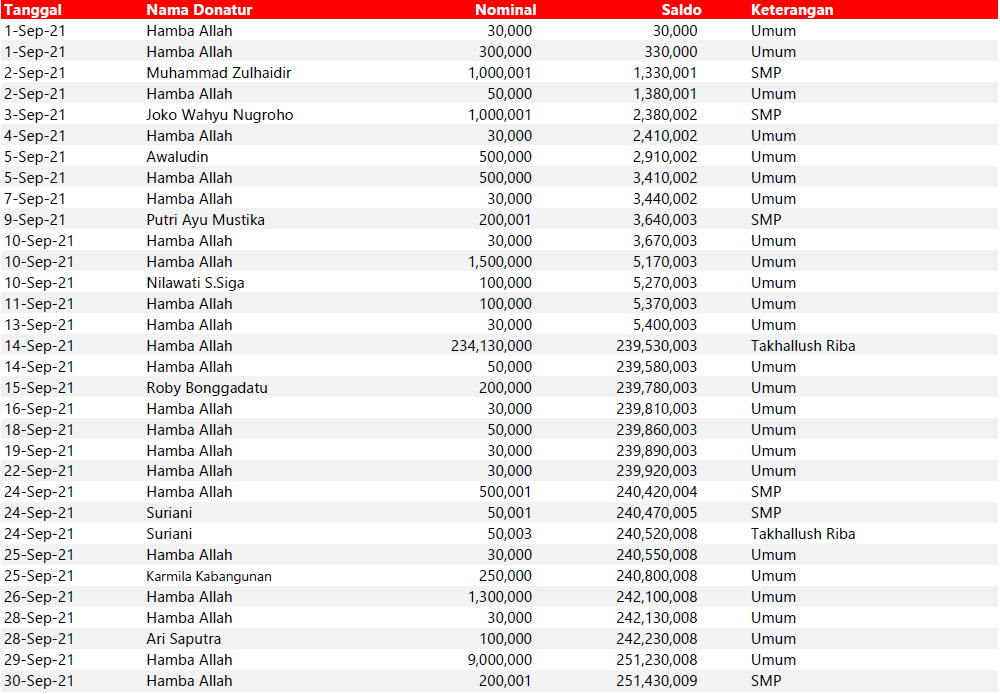The image size is (1000, 694).
Task: Click the 9,000,000 nominal cell
Action: point(500,660)
